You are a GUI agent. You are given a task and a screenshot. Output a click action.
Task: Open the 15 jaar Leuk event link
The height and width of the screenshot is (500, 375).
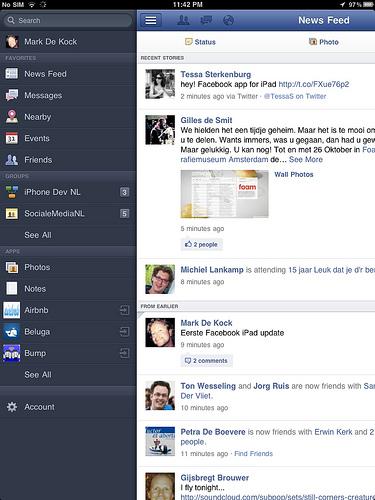331,270
